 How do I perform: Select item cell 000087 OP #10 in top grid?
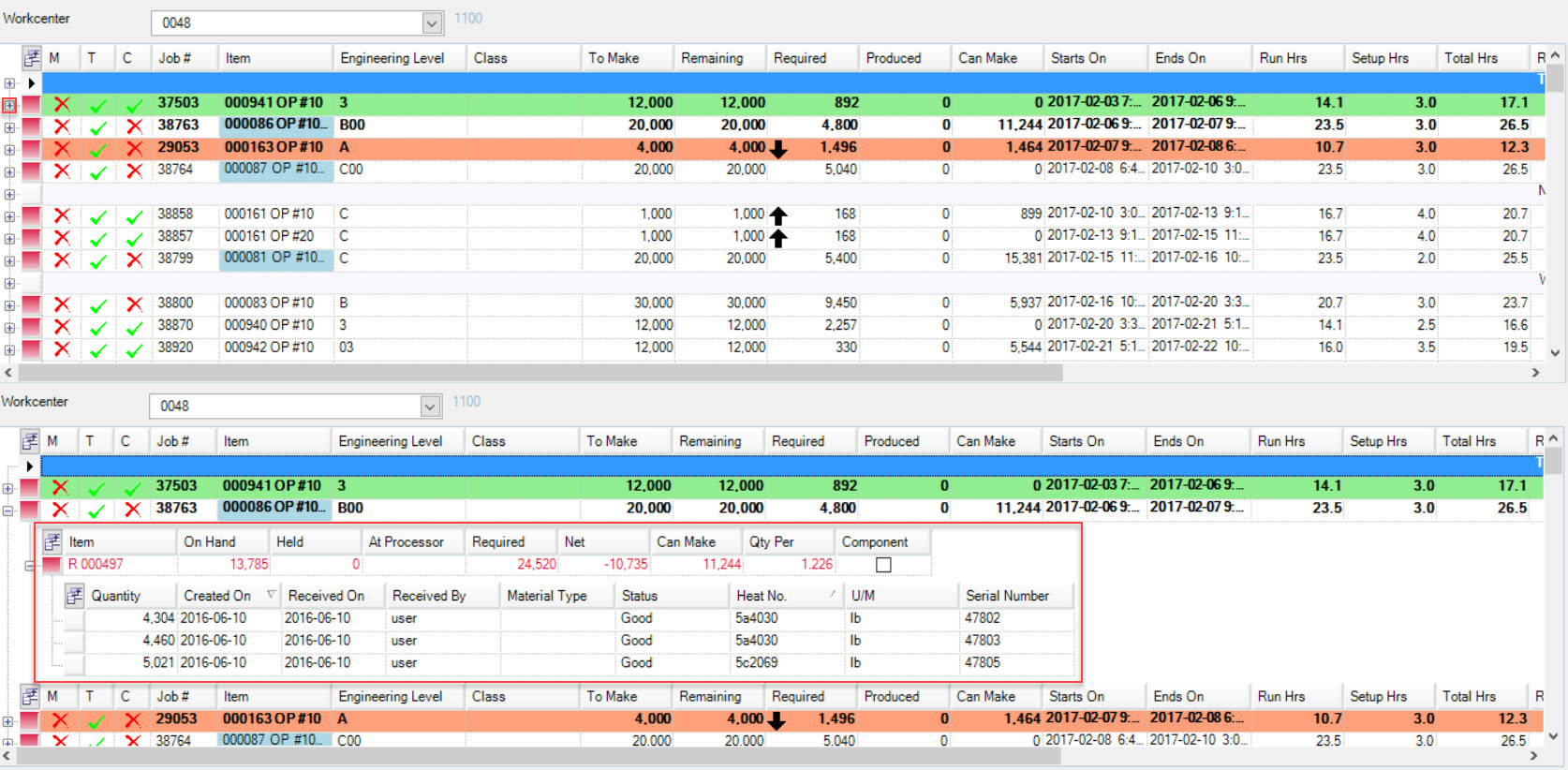[x=276, y=170]
